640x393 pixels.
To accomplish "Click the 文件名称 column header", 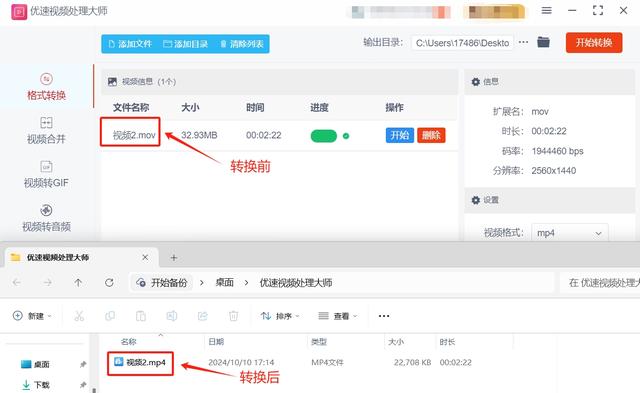I will (x=131, y=108).
